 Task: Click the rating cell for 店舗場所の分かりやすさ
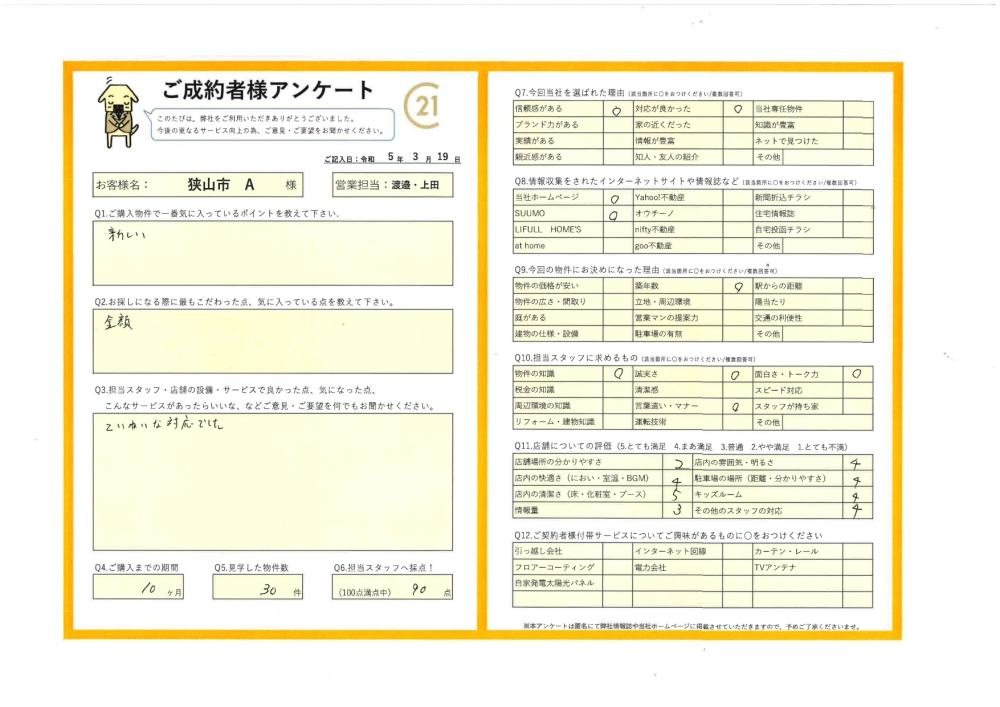point(677,463)
